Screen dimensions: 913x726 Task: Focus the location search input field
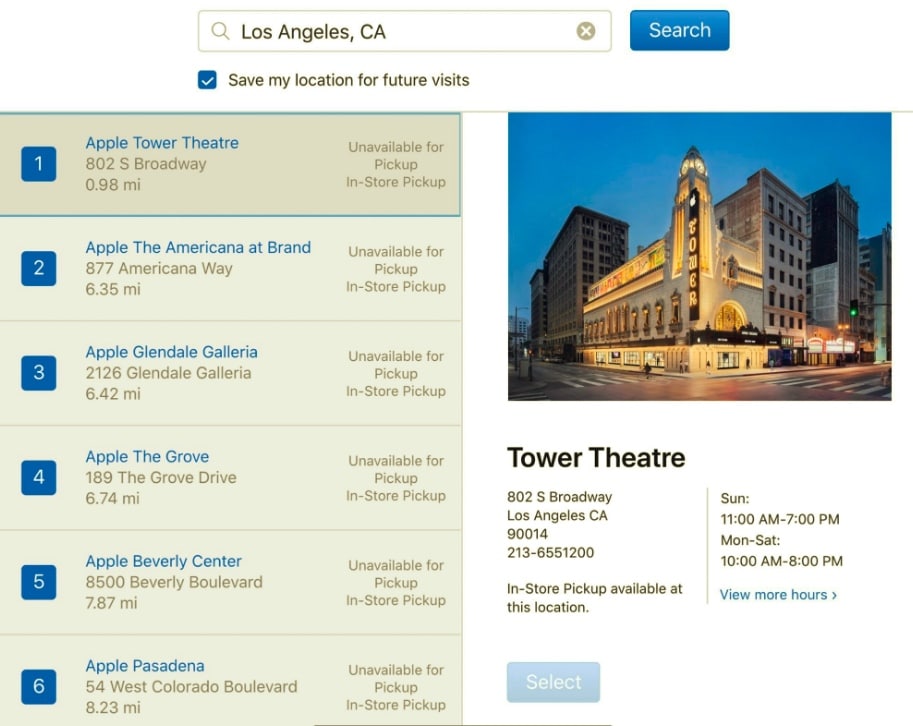[400, 32]
